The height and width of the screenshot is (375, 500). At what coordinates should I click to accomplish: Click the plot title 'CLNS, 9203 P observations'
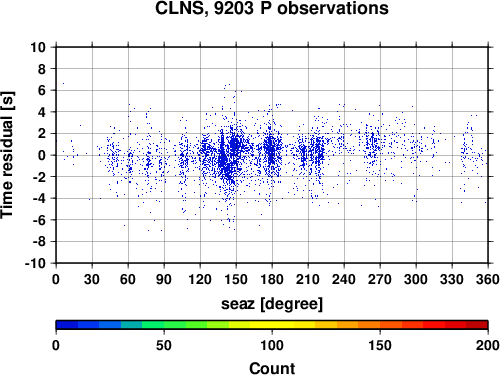pyautogui.click(x=272, y=8)
